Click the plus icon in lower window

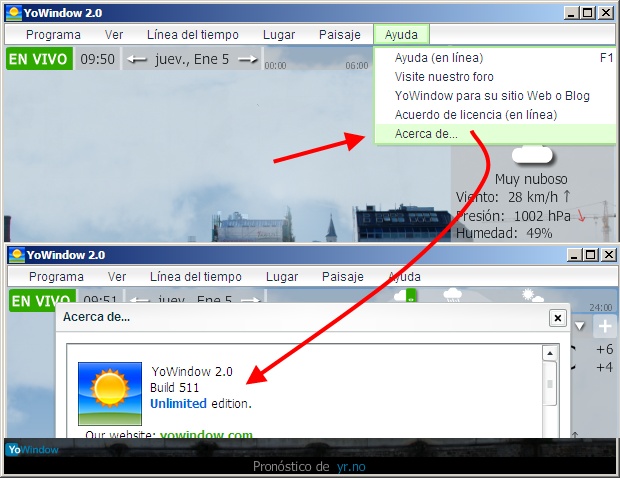tap(605, 326)
